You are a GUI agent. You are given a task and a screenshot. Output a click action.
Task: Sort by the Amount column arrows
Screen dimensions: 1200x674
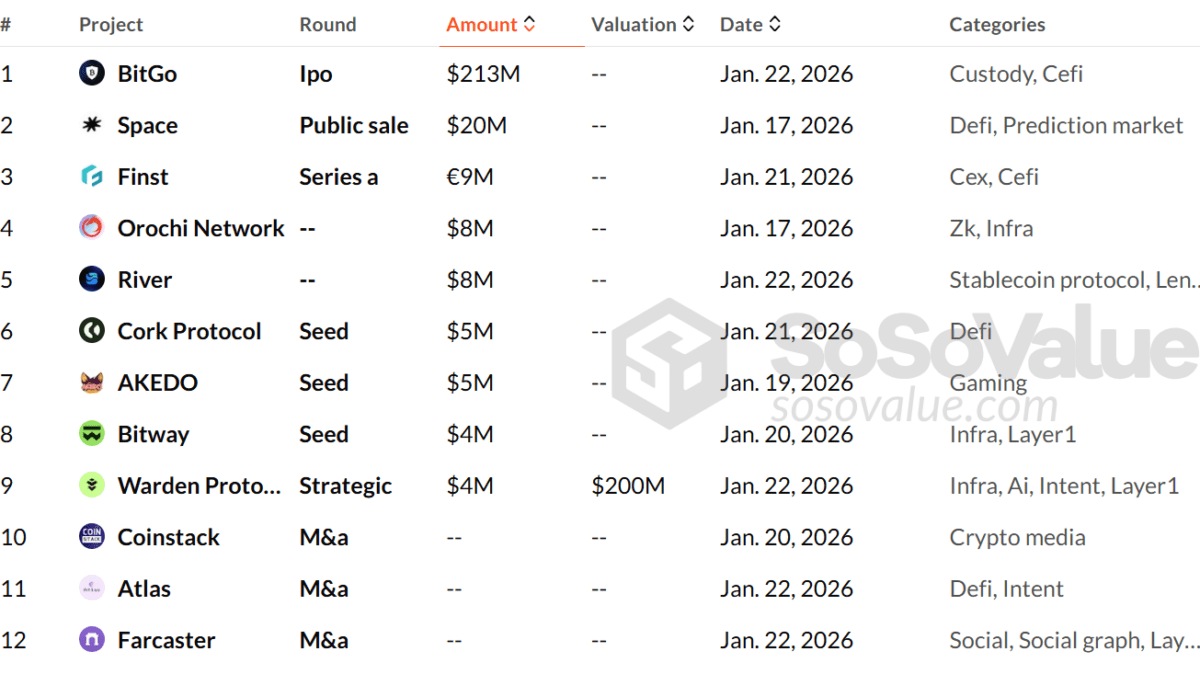(529, 25)
